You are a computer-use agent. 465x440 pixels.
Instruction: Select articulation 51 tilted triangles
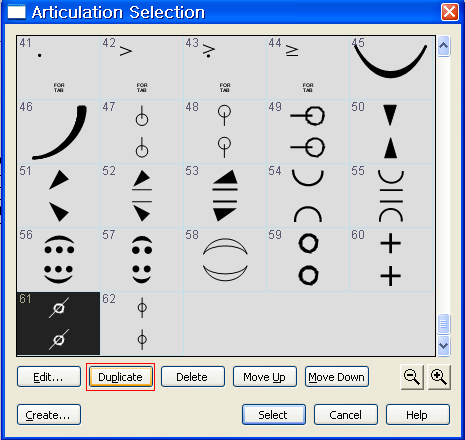click(x=59, y=196)
